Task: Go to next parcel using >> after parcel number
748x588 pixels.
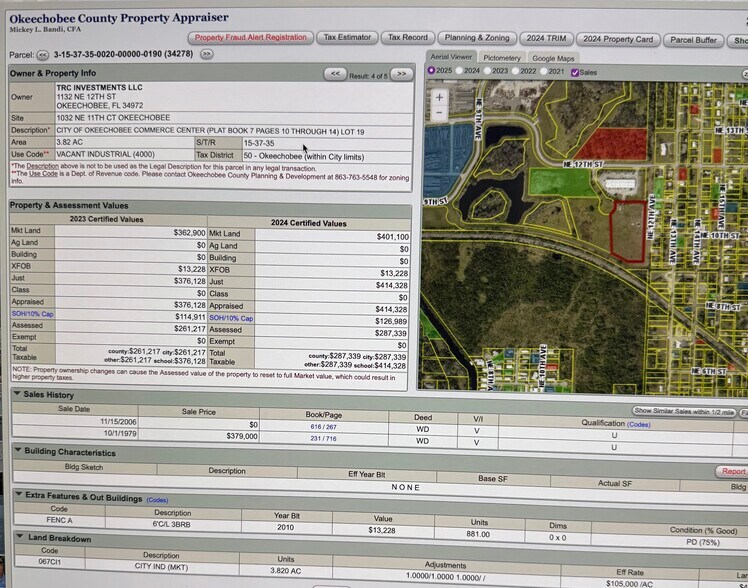Action: (206, 54)
